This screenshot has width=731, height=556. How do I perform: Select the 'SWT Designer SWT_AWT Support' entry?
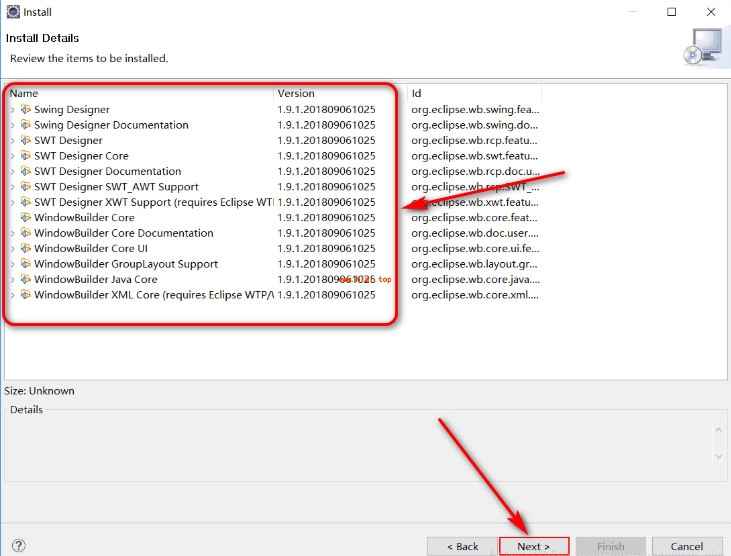[116, 187]
